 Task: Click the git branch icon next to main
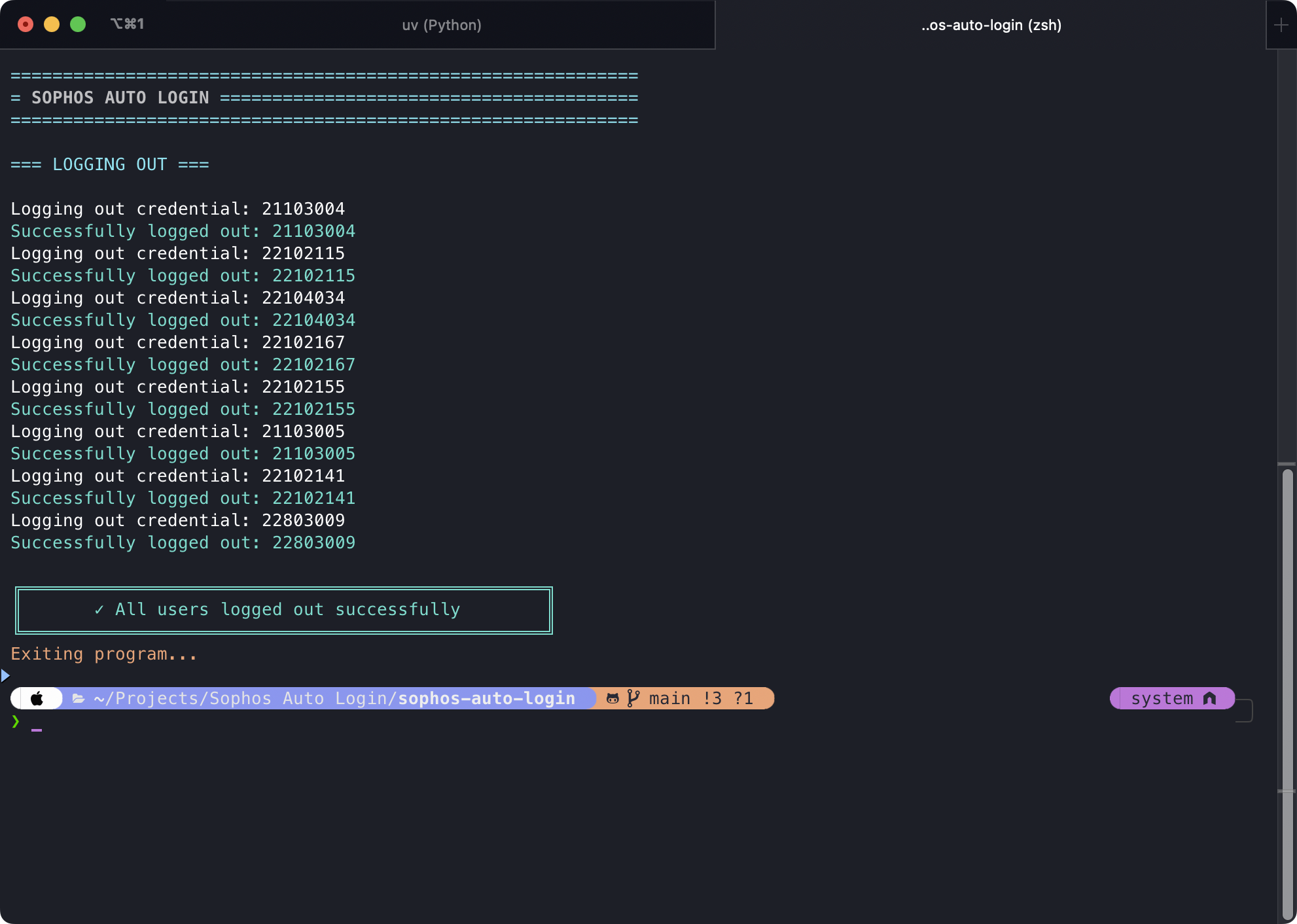(633, 698)
